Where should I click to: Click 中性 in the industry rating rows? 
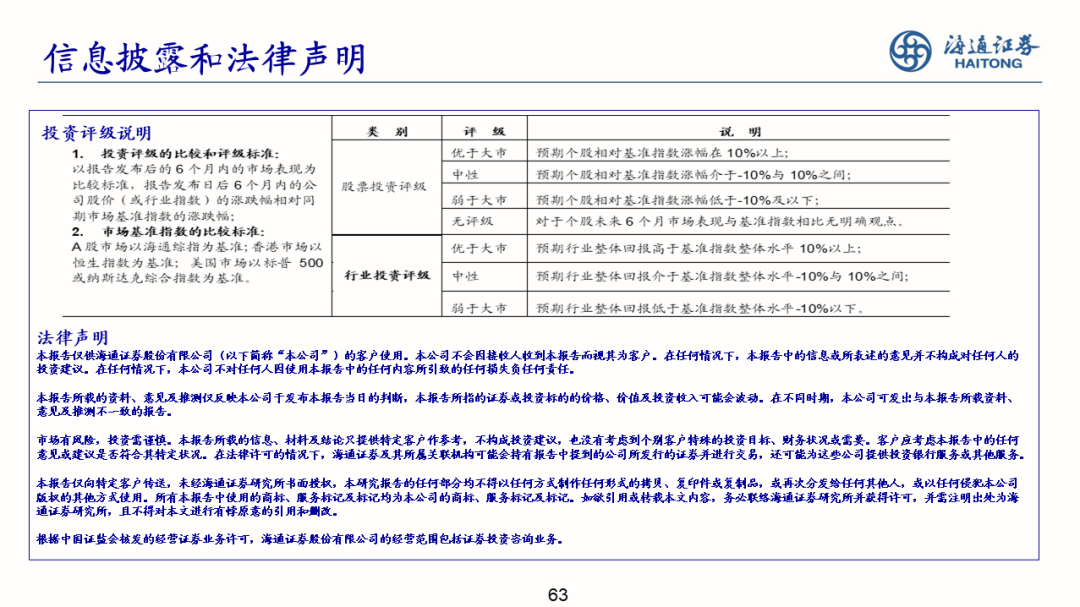(x=465, y=276)
